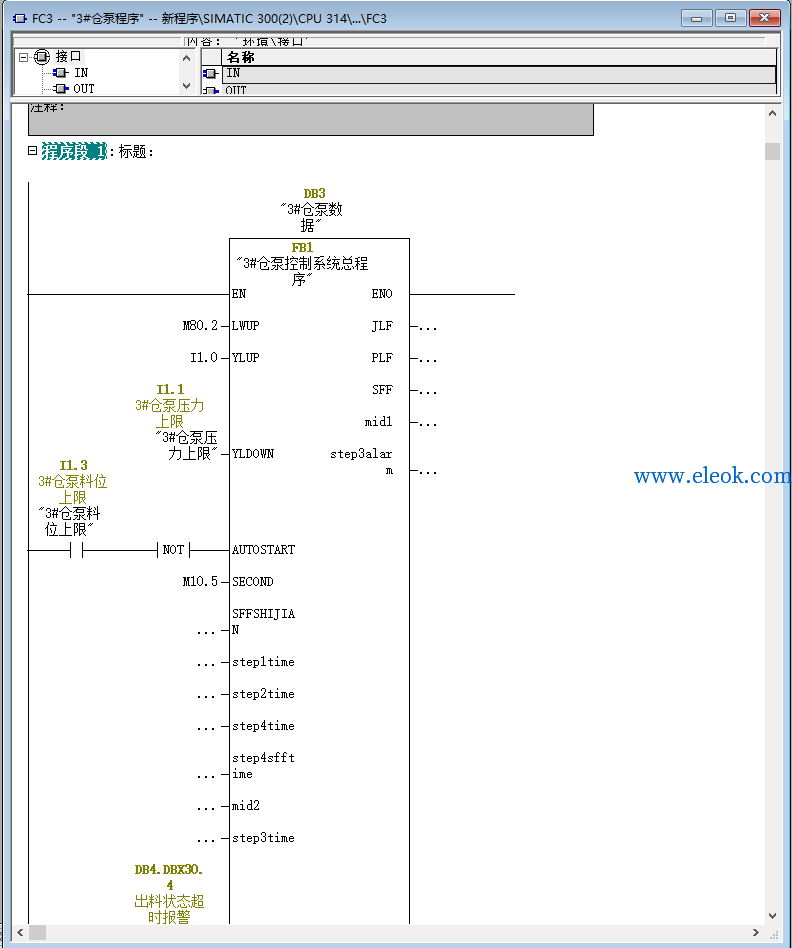Select the 程序段 1 network title
792x948 pixels.
[x=74, y=151]
